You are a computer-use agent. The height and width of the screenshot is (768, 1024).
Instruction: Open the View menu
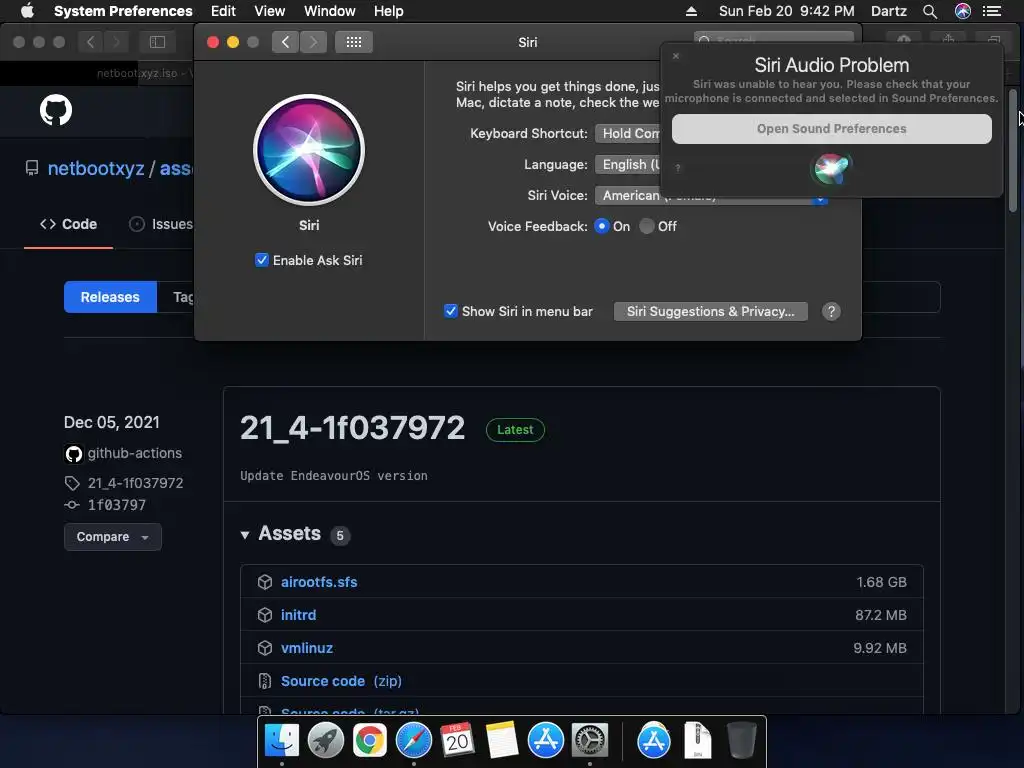pos(270,11)
